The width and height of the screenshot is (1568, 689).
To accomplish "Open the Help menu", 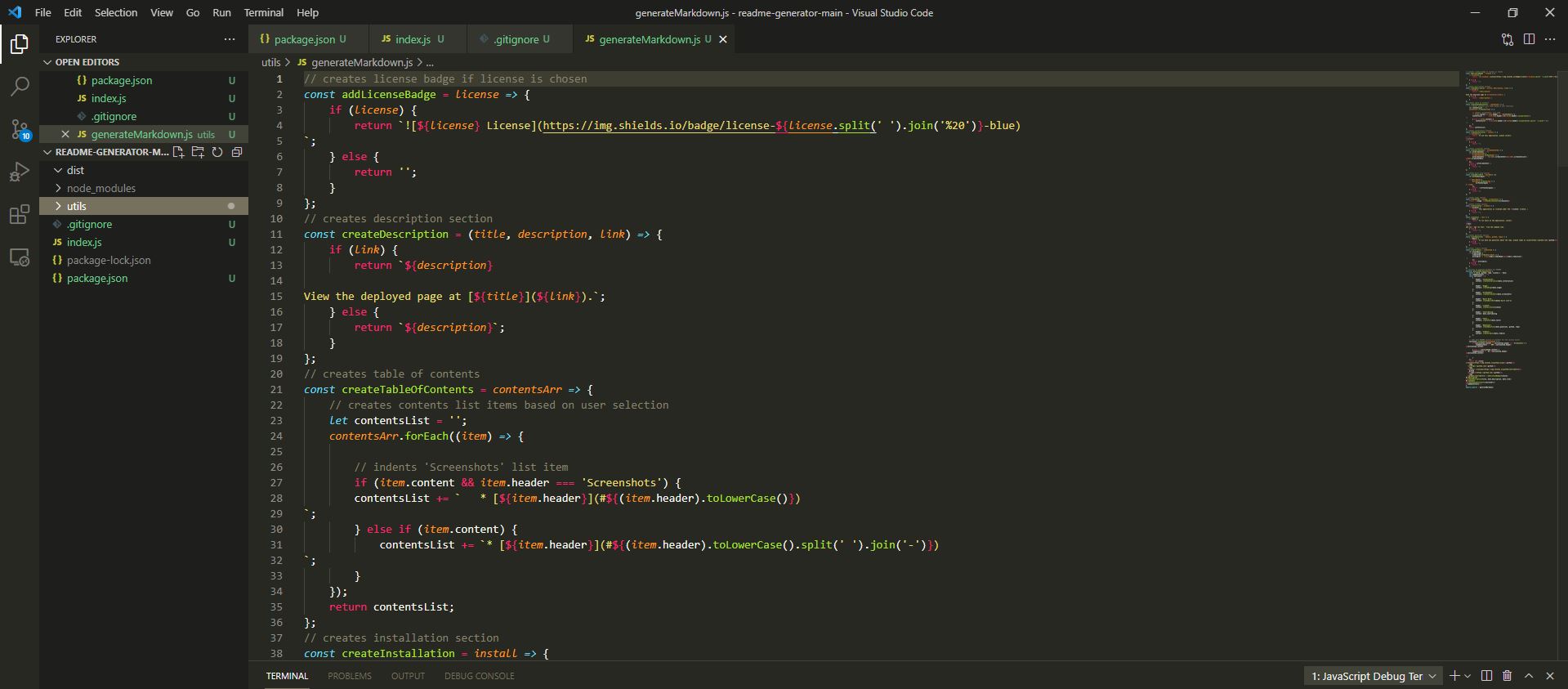I will tap(307, 12).
